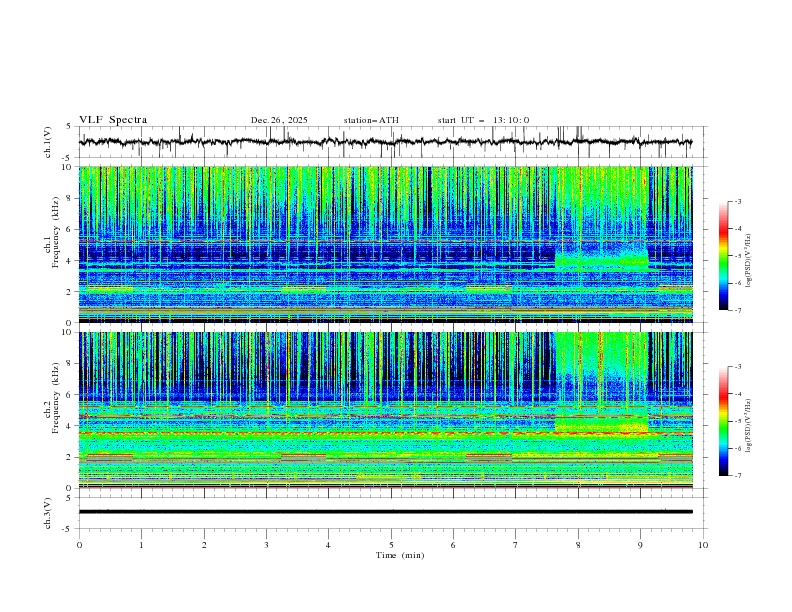Click the lower ch.2 color scale bar

coord(723,421)
